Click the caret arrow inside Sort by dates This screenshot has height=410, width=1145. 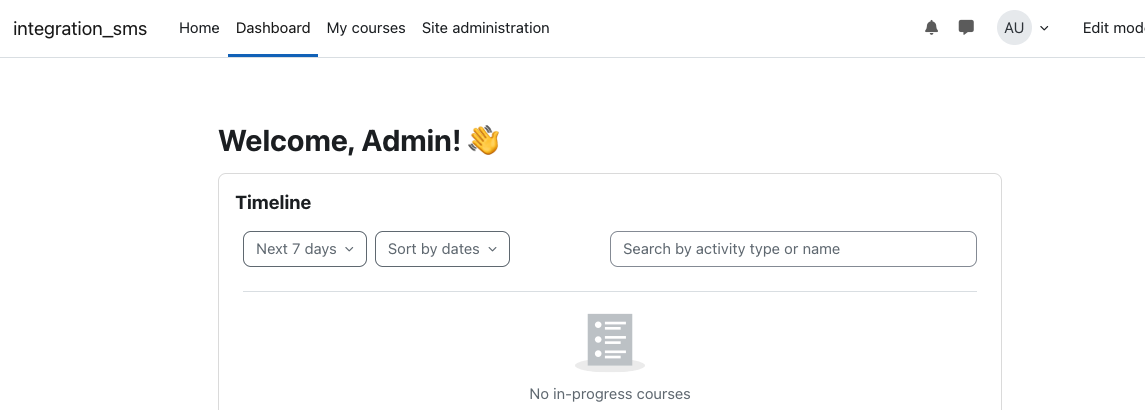(492, 249)
